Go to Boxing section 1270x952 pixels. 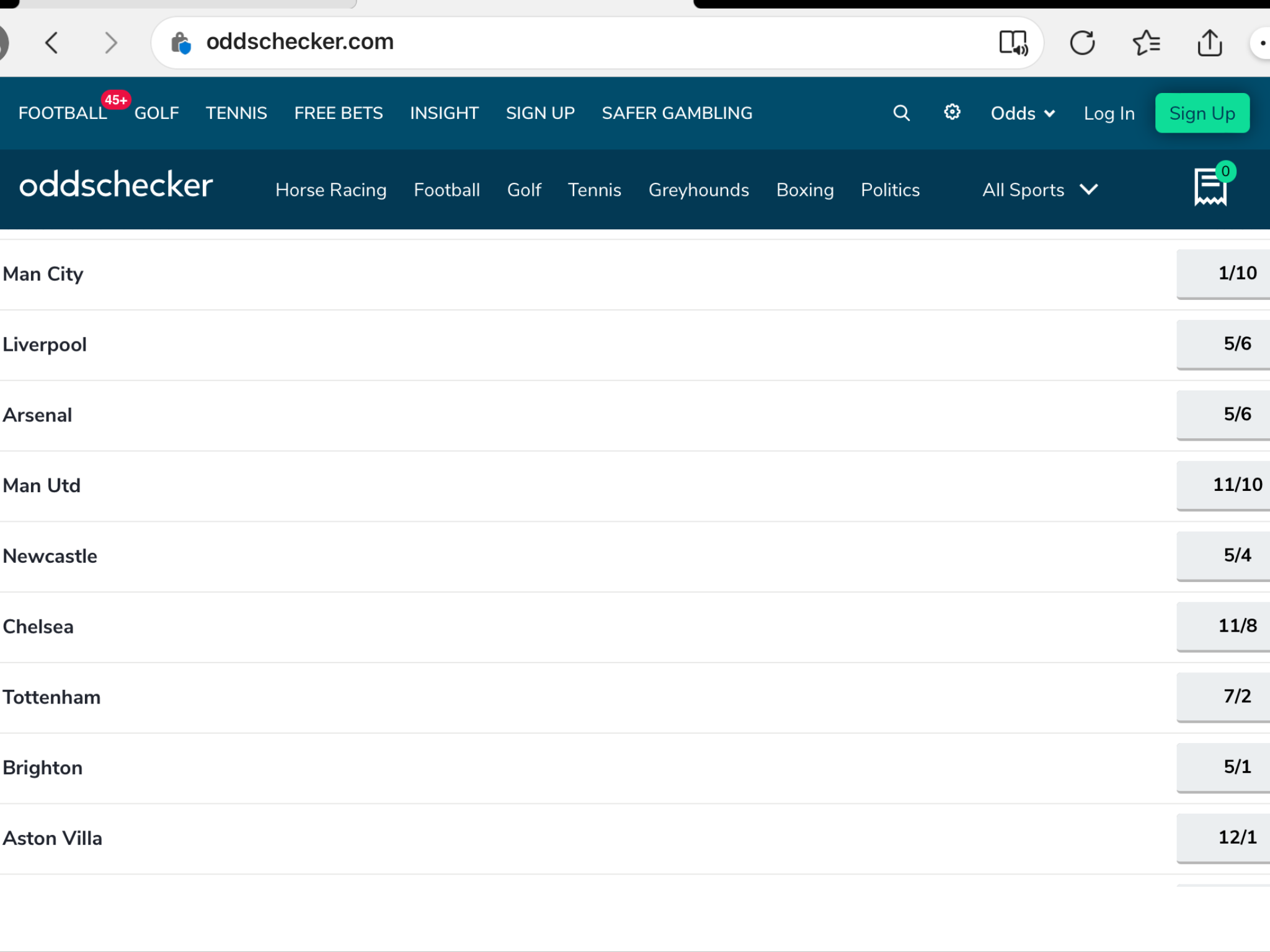coord(805,190)
